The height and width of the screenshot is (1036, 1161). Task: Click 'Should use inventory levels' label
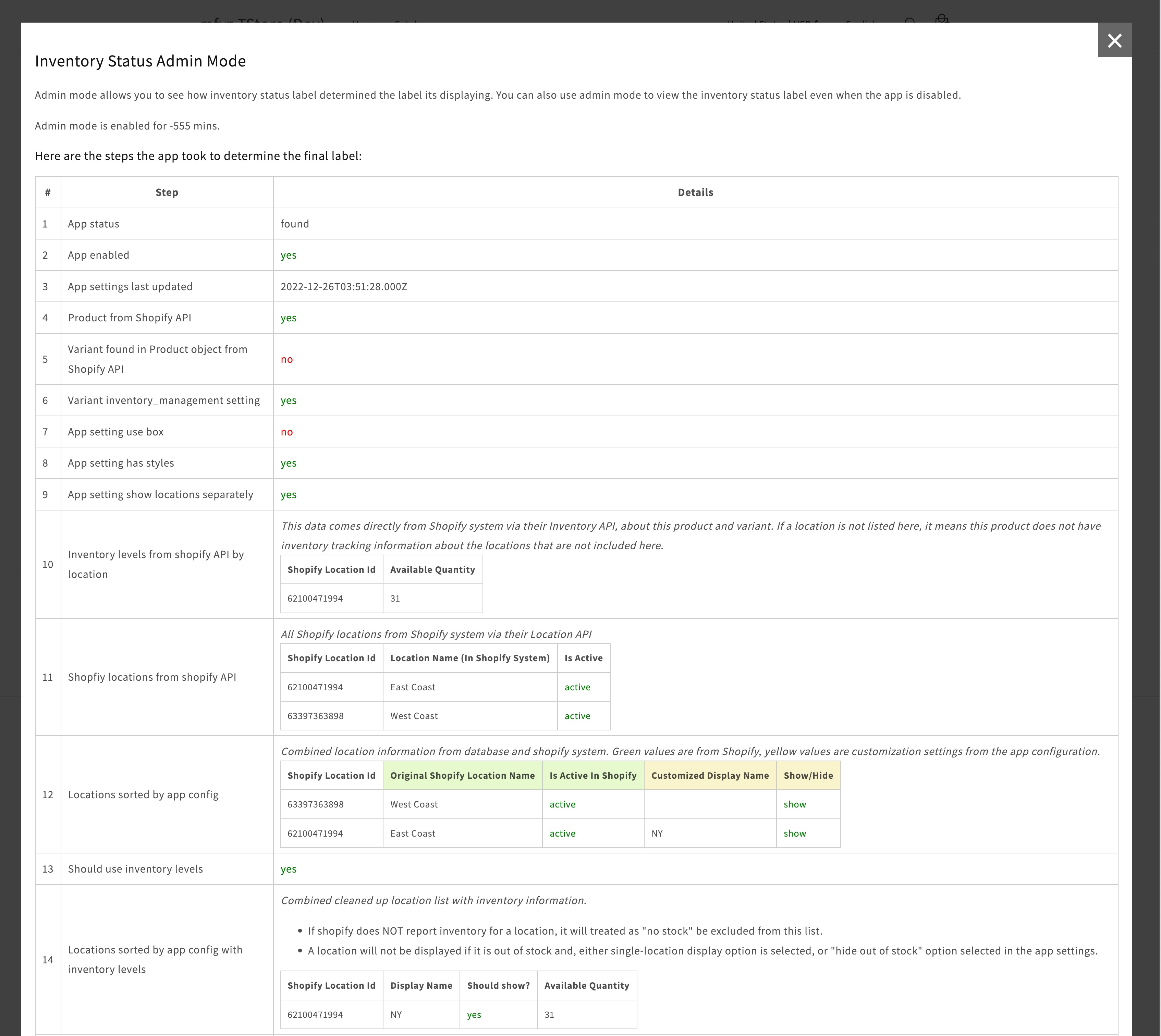coord(135,869)
